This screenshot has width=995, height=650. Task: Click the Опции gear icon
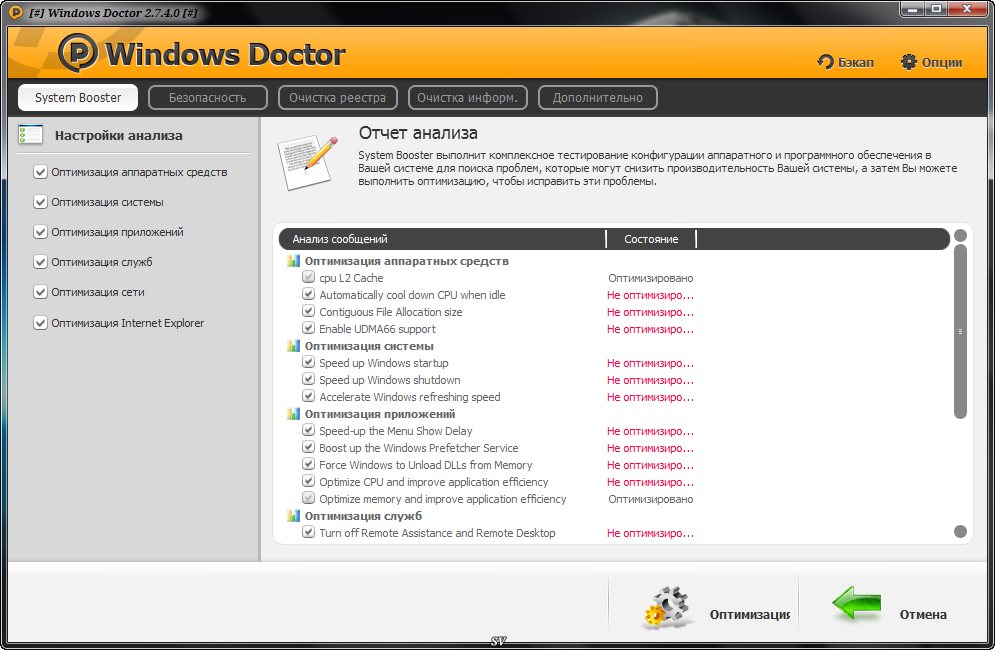909,62
